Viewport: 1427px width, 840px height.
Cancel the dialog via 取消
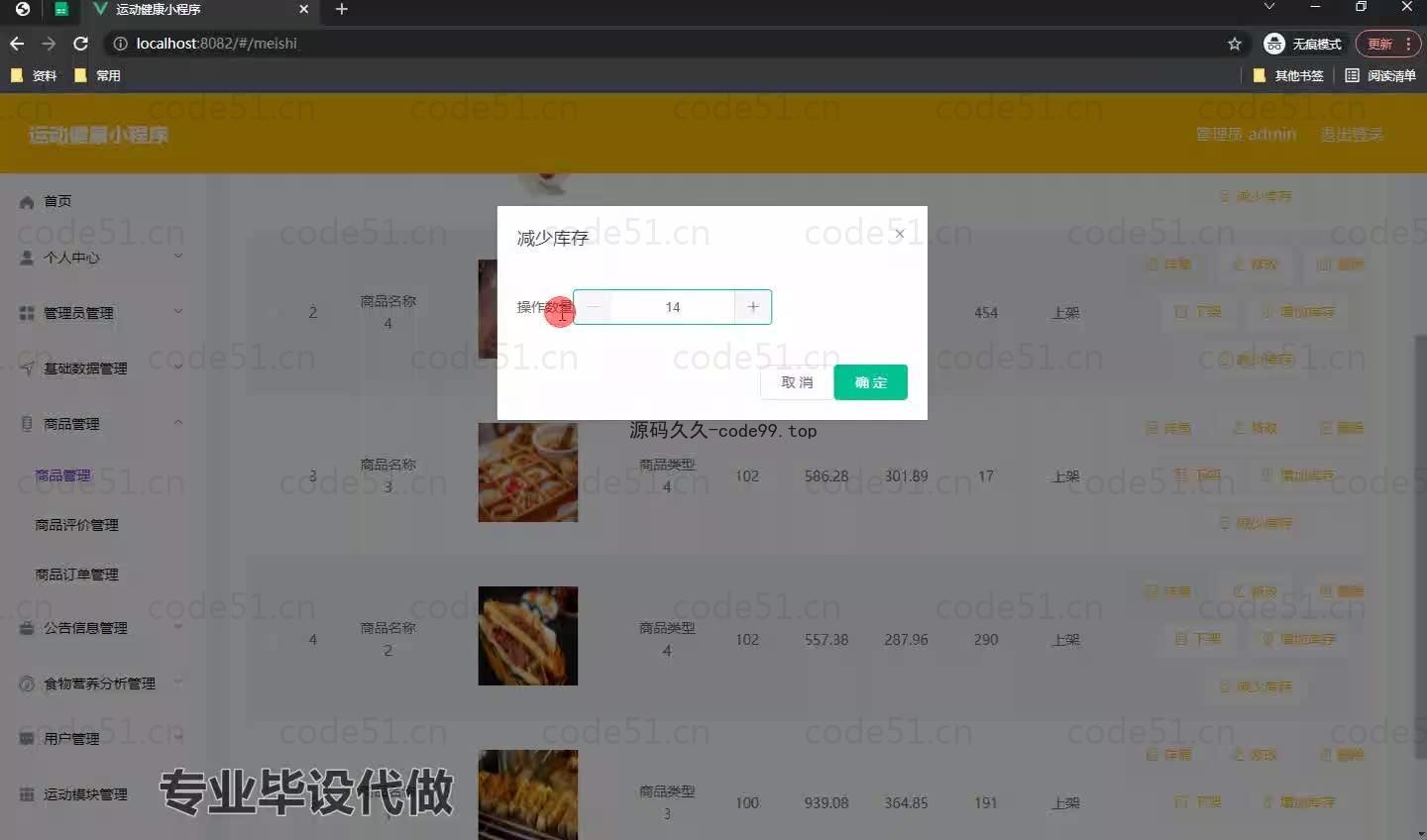tap(797, 382)
